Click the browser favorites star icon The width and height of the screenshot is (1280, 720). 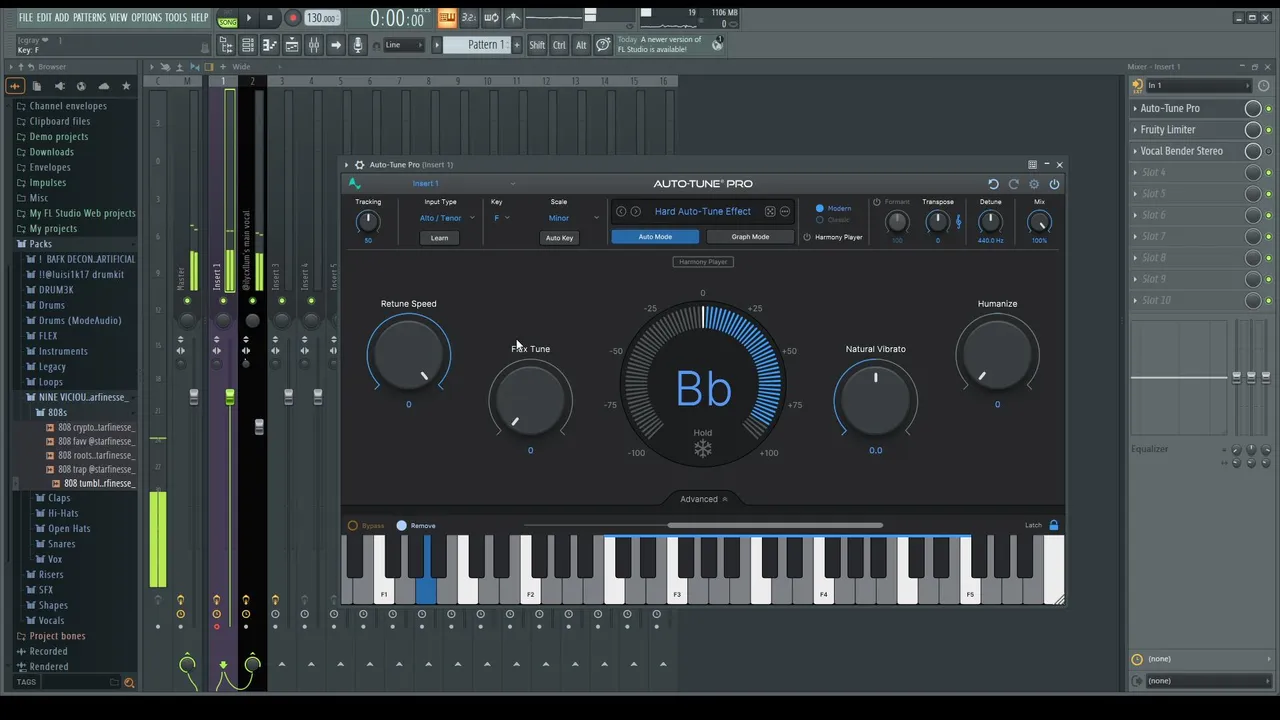tap(126, 86)
